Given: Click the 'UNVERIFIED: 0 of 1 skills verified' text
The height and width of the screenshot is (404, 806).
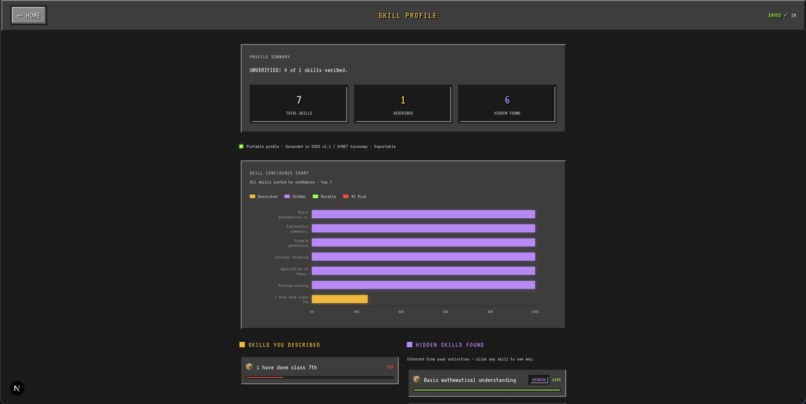Looking at the screenshot, I should tap(299, 70).
